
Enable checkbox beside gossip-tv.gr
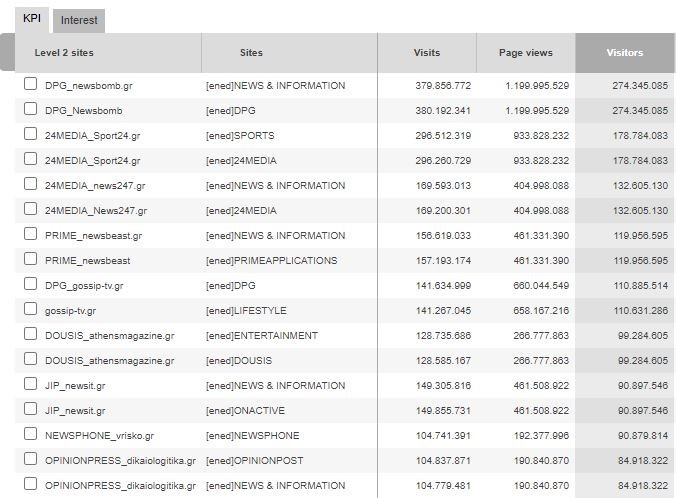point(31,309)
